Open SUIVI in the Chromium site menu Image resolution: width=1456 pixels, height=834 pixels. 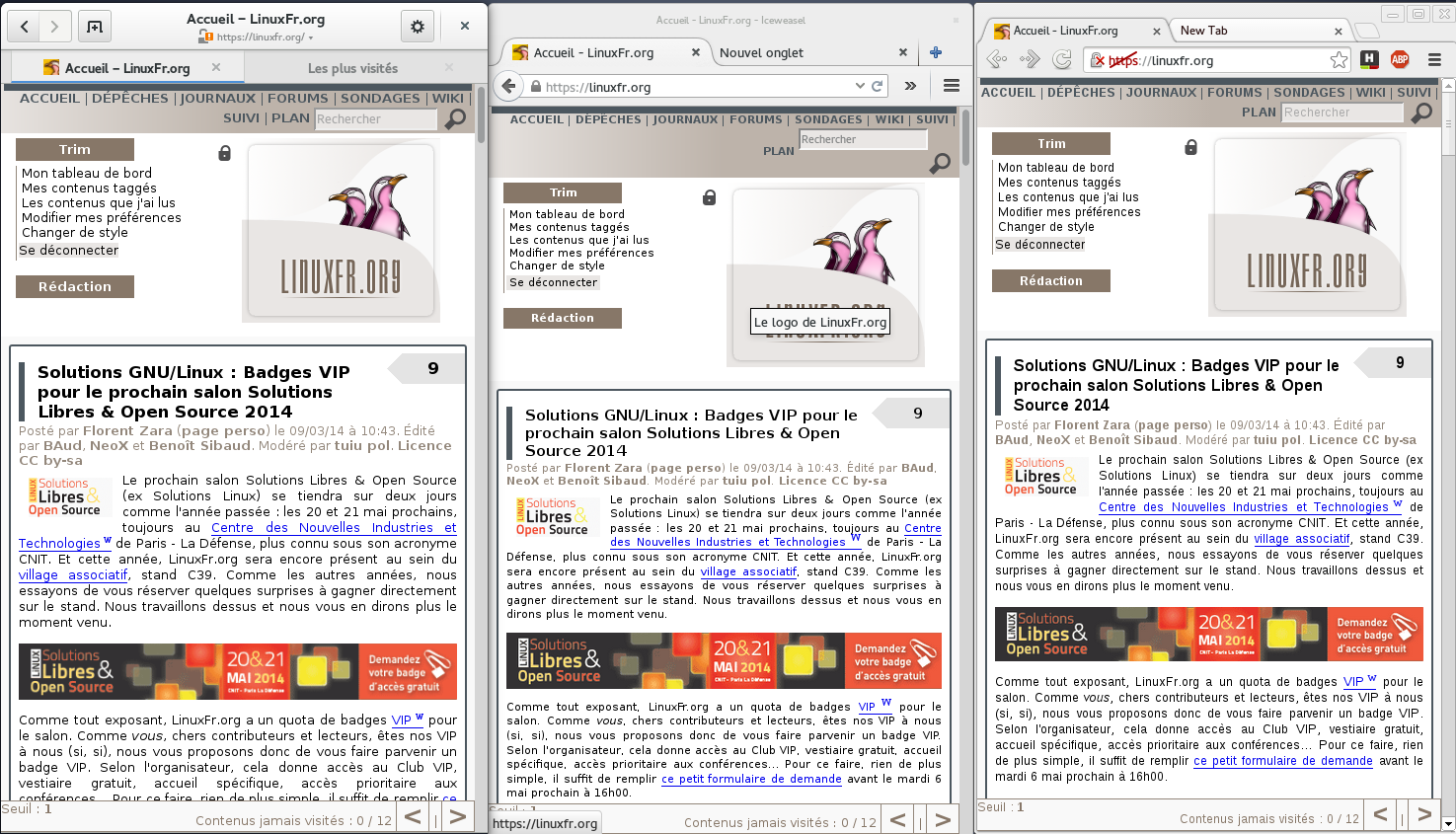point(1414,92)
